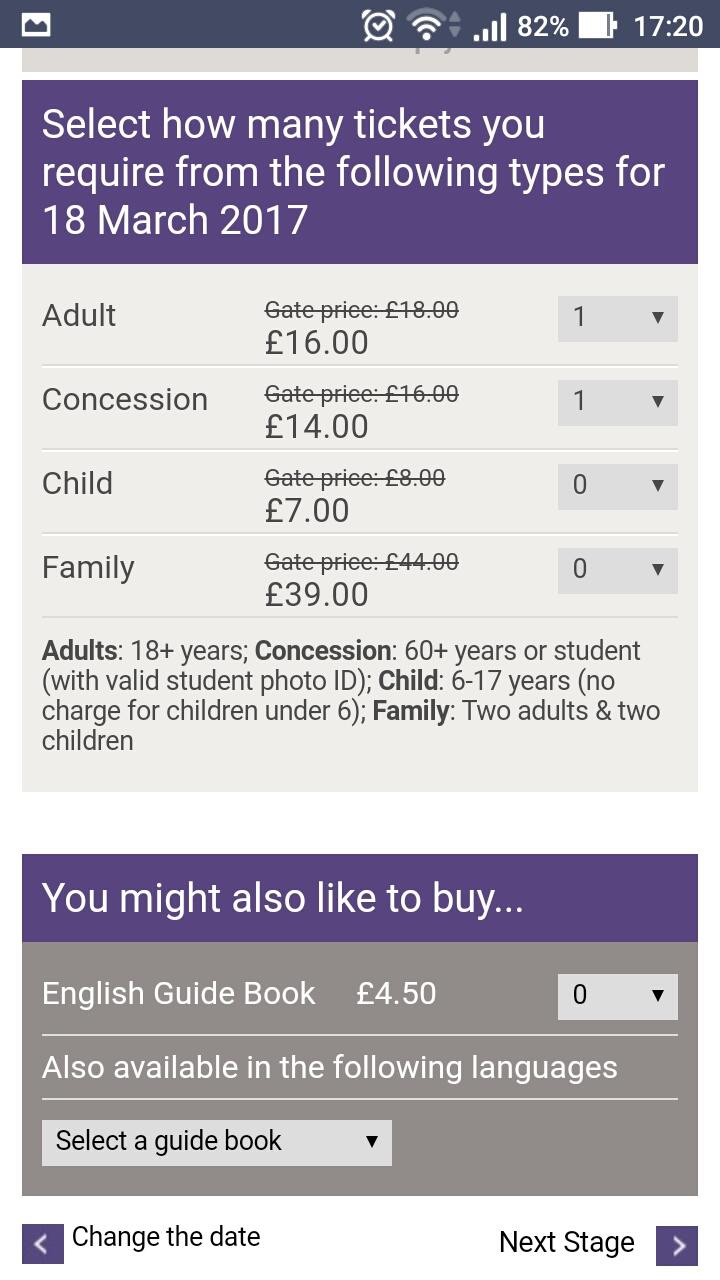The image size is (720, 1280).
Task: Tap the Adult £16.00 price text
Action: click(x=316, y=343)
